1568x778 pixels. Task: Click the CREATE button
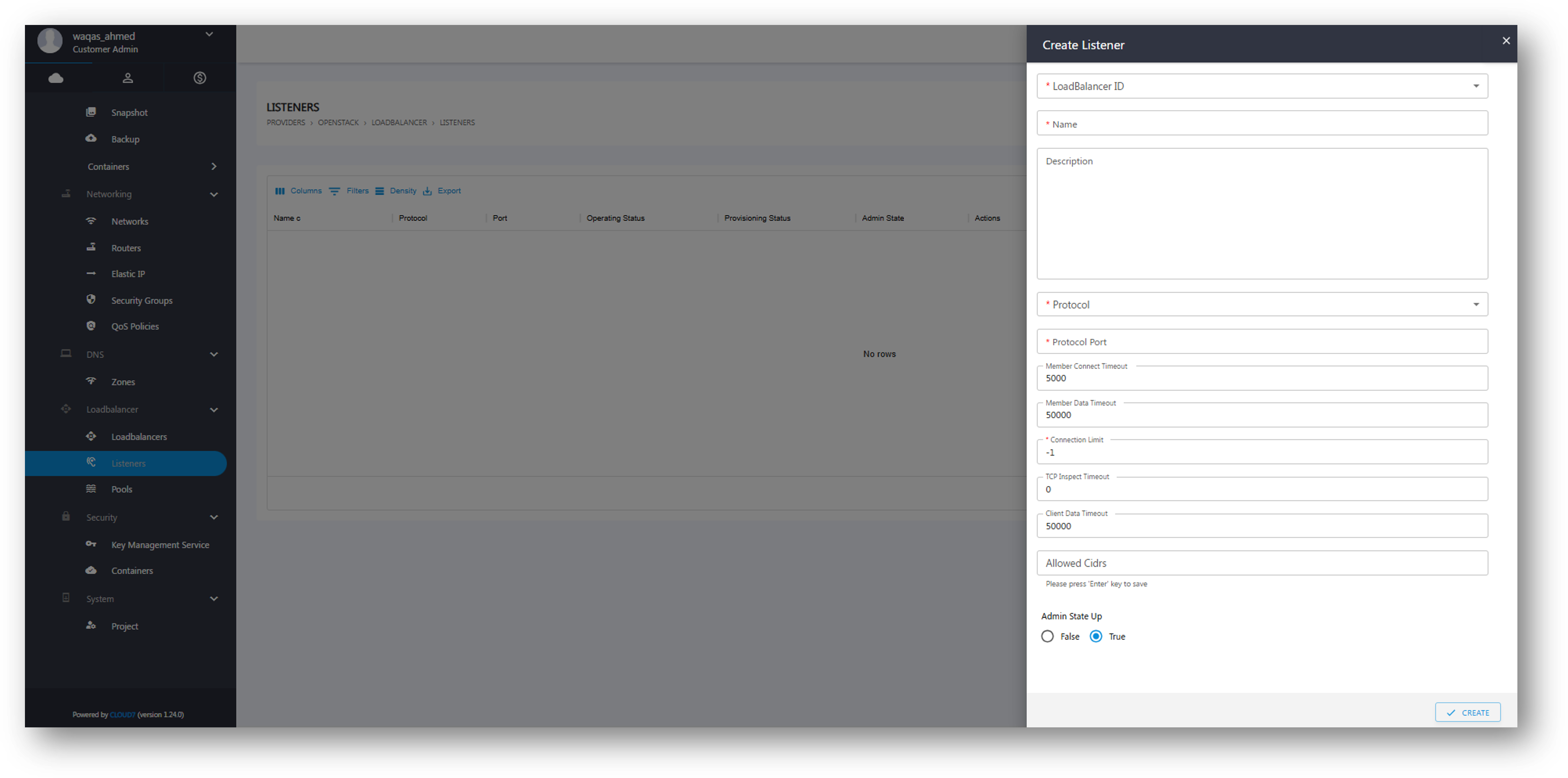click(1467, 712)
